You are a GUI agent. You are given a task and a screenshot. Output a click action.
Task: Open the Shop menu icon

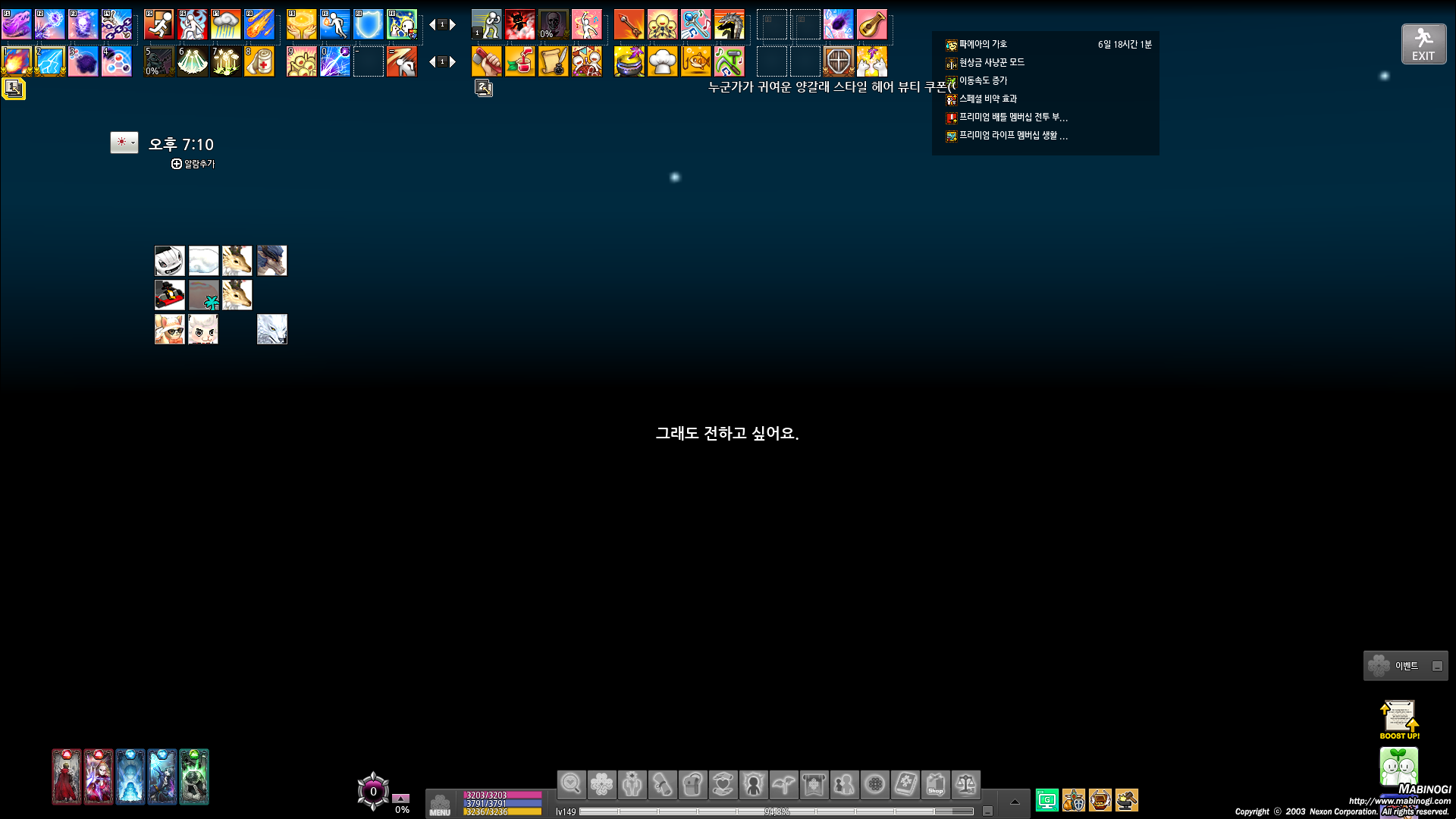936,785
